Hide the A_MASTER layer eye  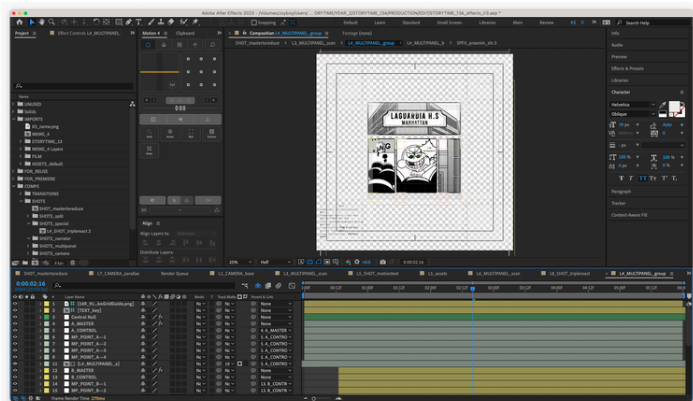click(x=15, y=324)
